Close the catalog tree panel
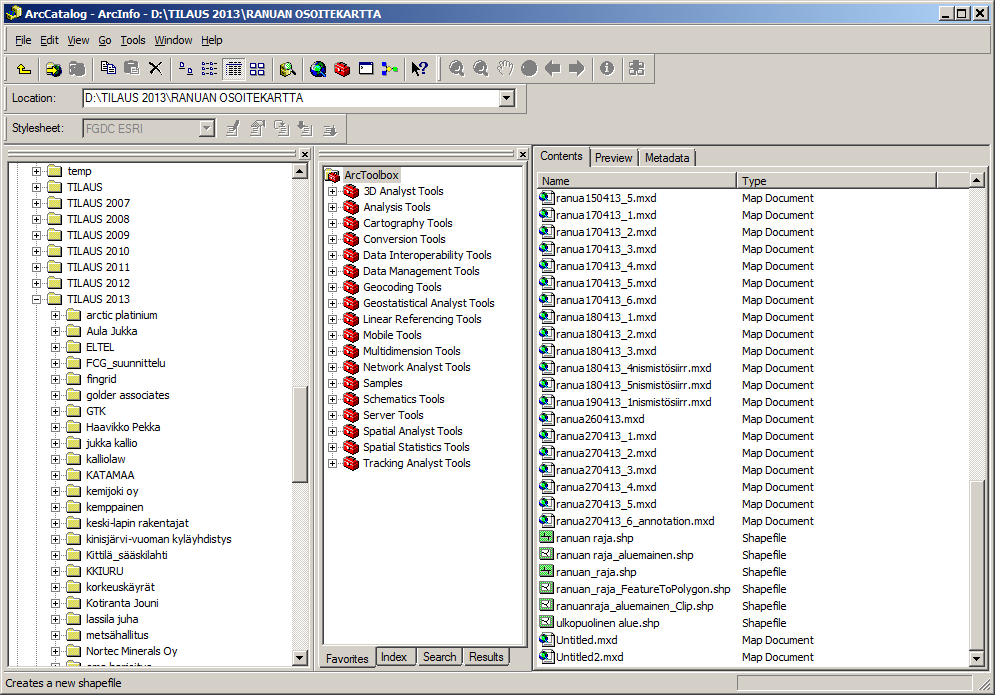995x695 pixels. click(x=305, y=154)
